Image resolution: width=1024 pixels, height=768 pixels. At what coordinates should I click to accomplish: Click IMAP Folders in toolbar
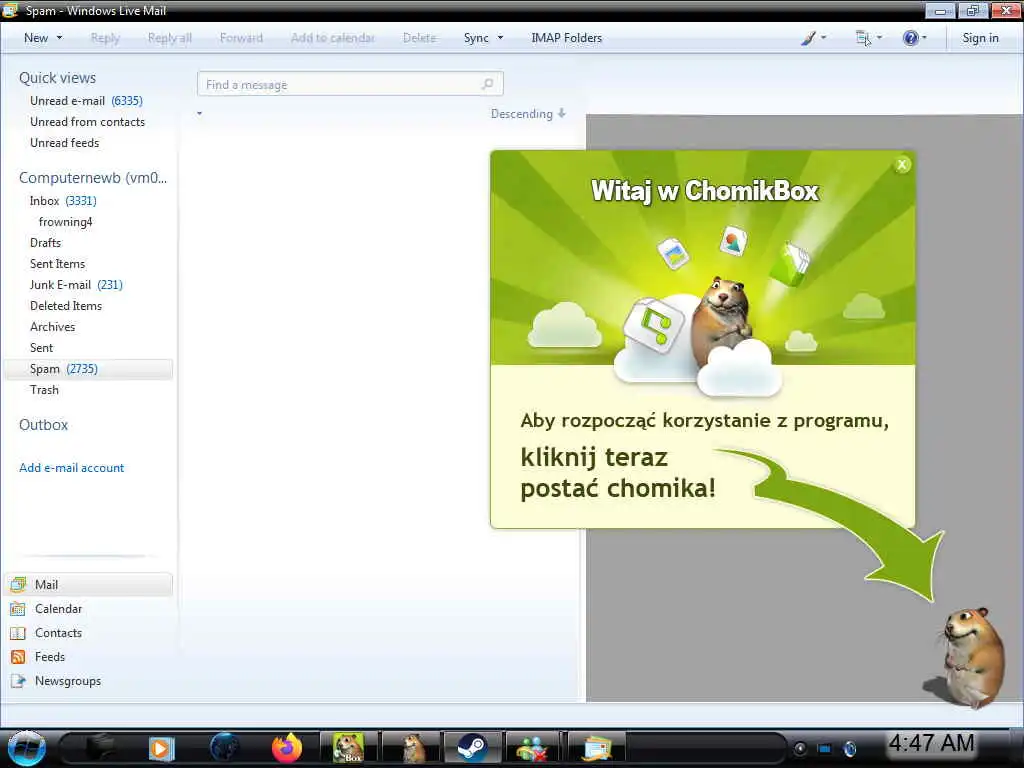tap(566, 38)
